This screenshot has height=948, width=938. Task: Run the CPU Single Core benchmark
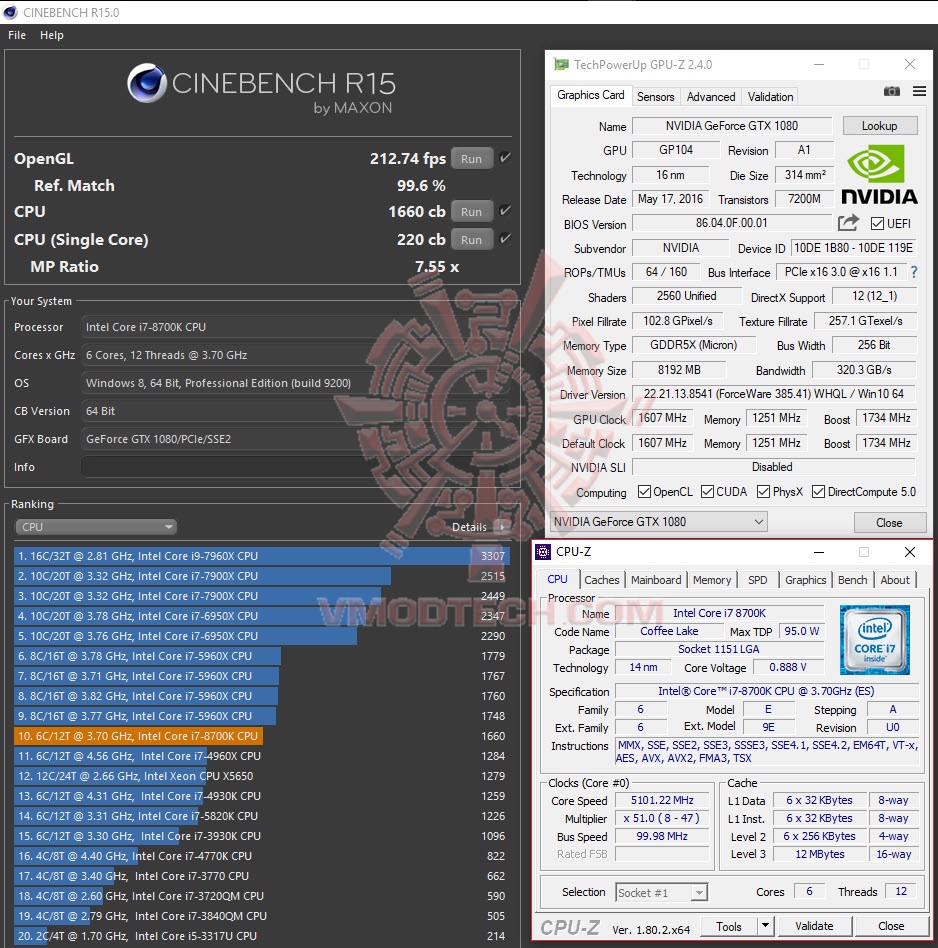(472, 239)
